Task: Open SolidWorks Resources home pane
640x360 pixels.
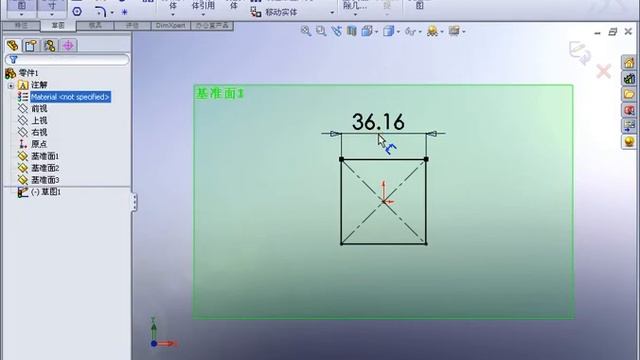Action: pos(629,62)
